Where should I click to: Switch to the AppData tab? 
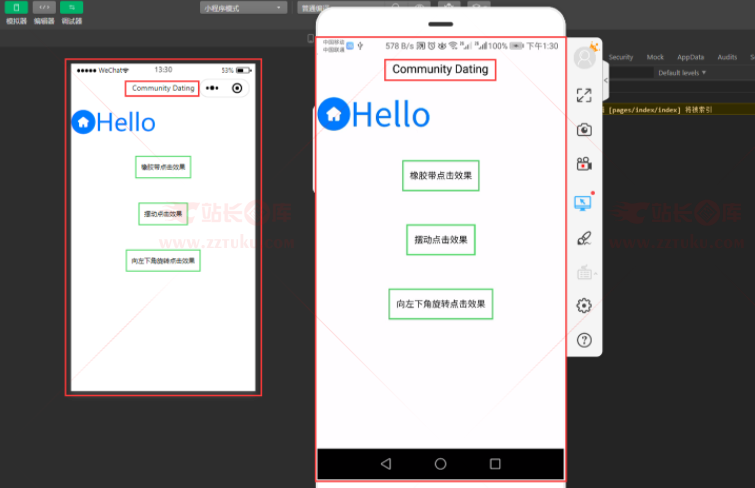pyautogui.click(x=690, y=57)
